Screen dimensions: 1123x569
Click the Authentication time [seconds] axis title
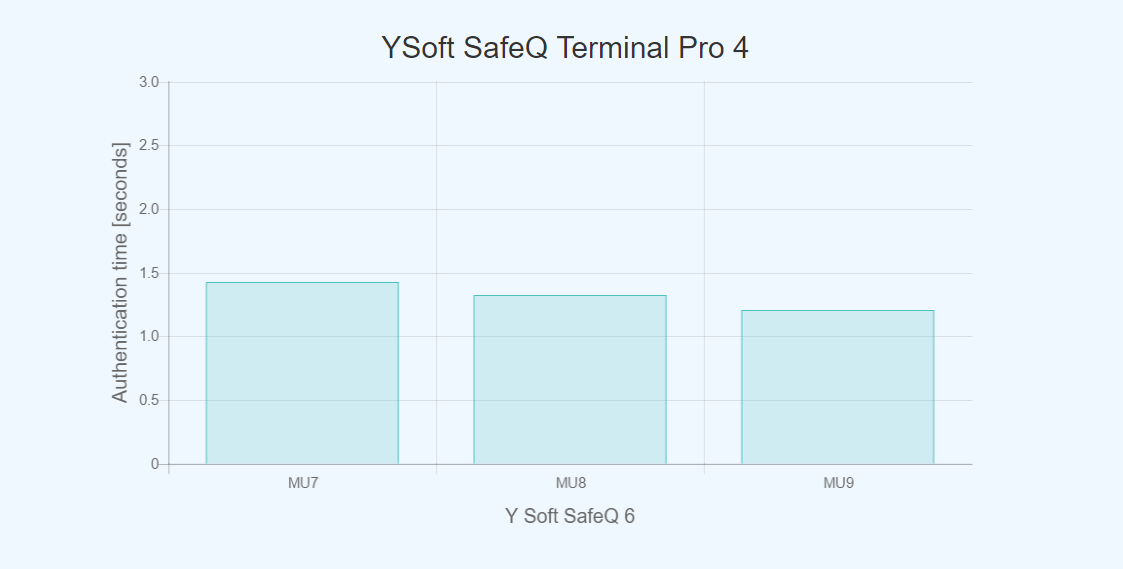tap(120, 273)
